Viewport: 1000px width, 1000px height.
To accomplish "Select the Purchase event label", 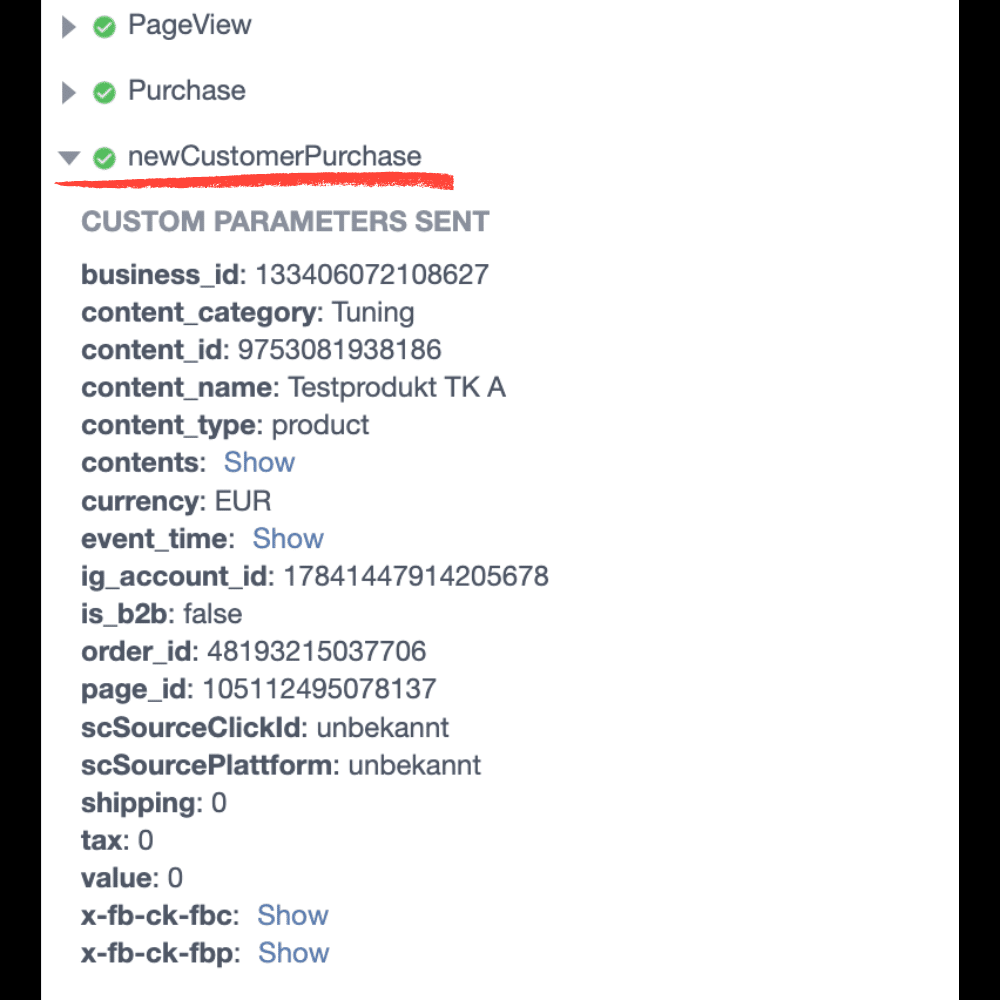I will (187, 91).
